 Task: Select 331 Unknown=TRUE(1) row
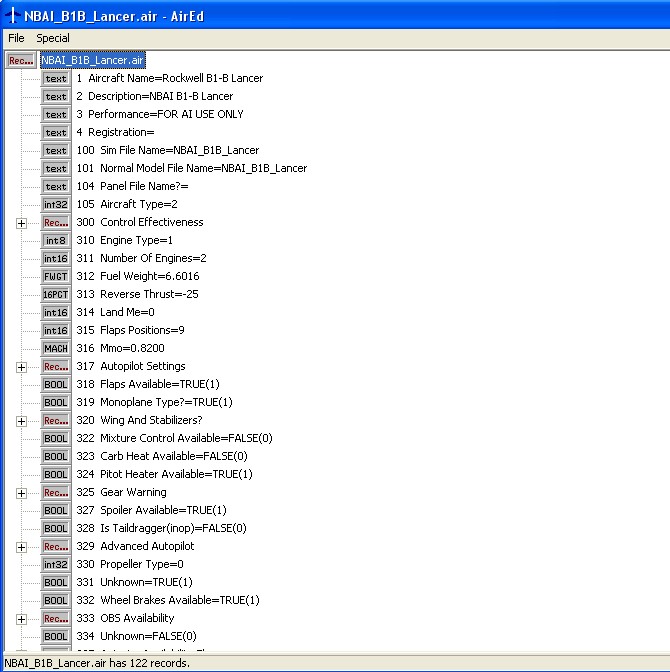pyautogui.click(x=135, y=582)
